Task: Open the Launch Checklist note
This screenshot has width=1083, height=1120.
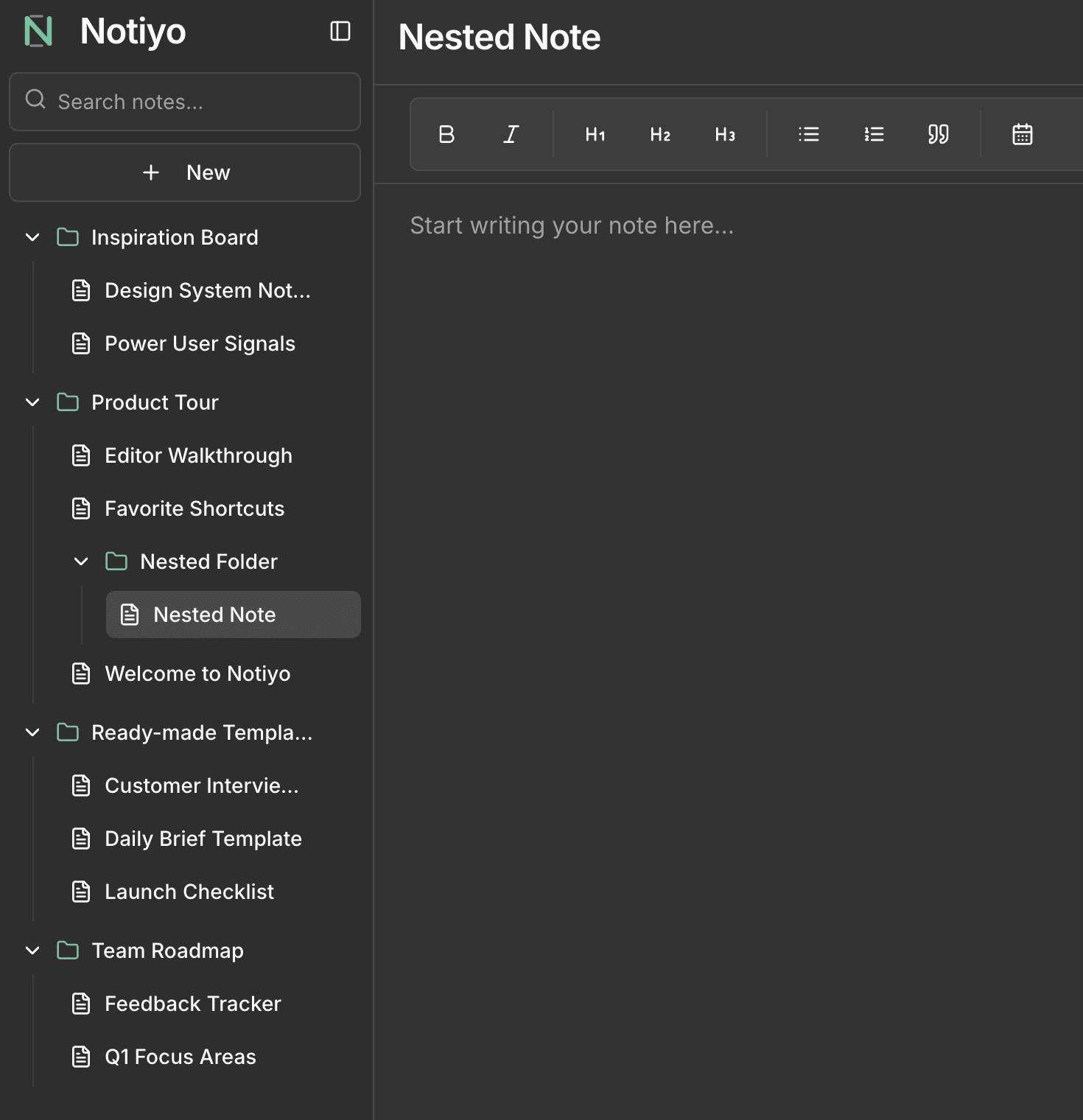Action: click(x=189, y=891)
